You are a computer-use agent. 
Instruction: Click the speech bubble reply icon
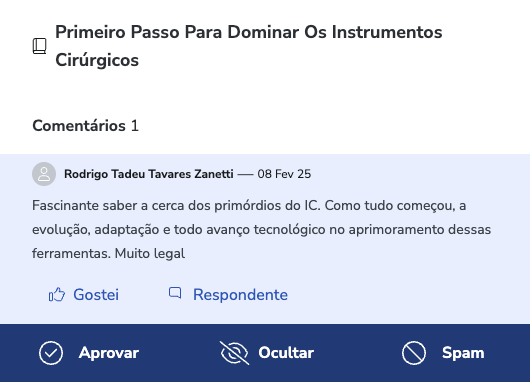click(x=175, y=293)
